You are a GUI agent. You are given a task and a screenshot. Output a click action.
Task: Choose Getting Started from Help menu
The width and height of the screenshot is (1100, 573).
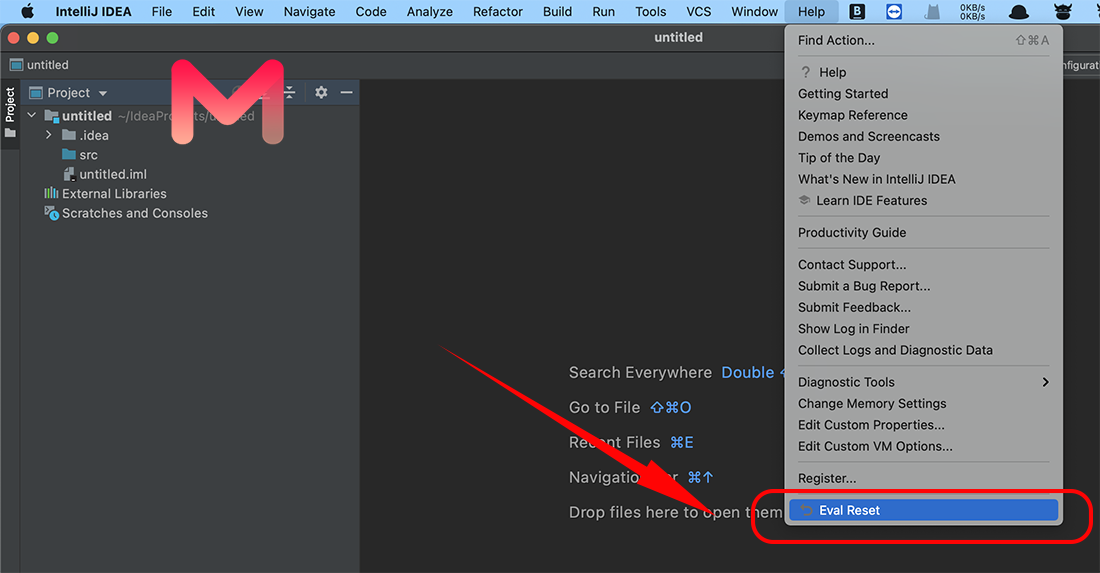tap(923, 93)
